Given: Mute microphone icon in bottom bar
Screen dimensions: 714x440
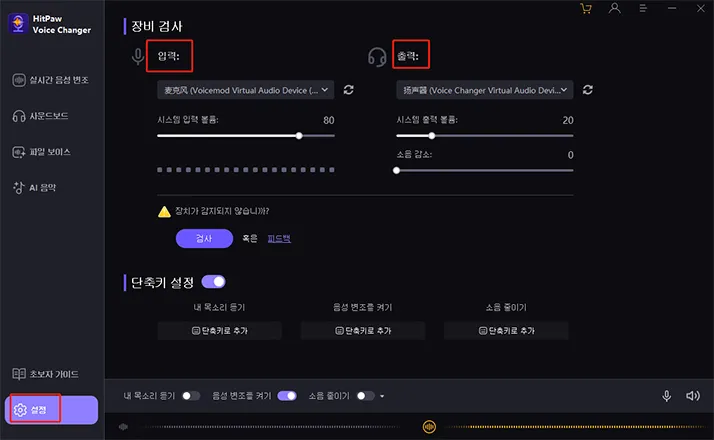Looking at the screenshot, I should pos(667,396).
